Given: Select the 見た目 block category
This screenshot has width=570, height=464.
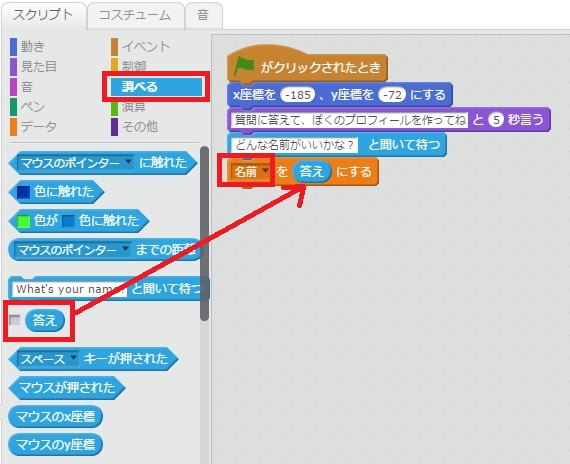Looking at the screenshot, I should click(39, 67).
